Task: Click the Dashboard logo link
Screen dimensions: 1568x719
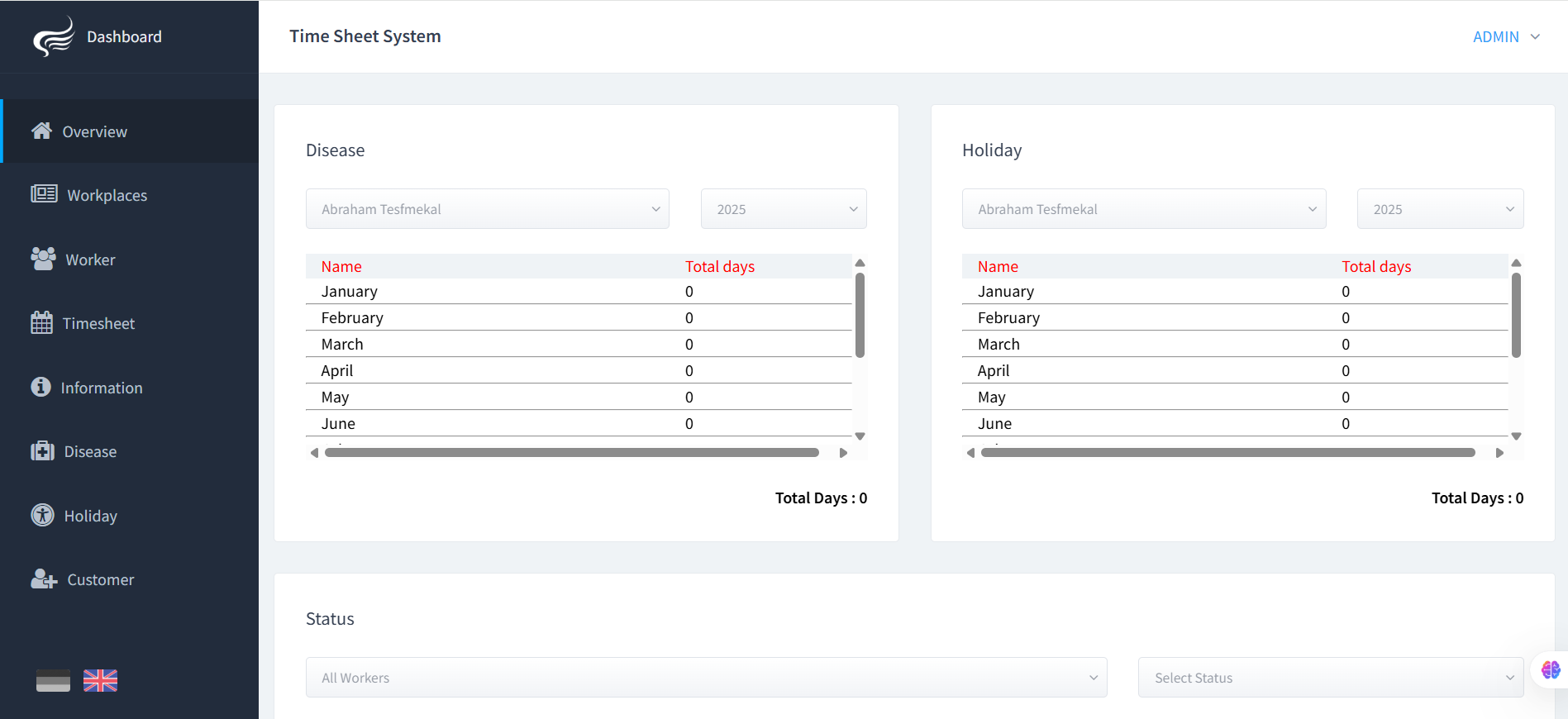Action: 98,37
